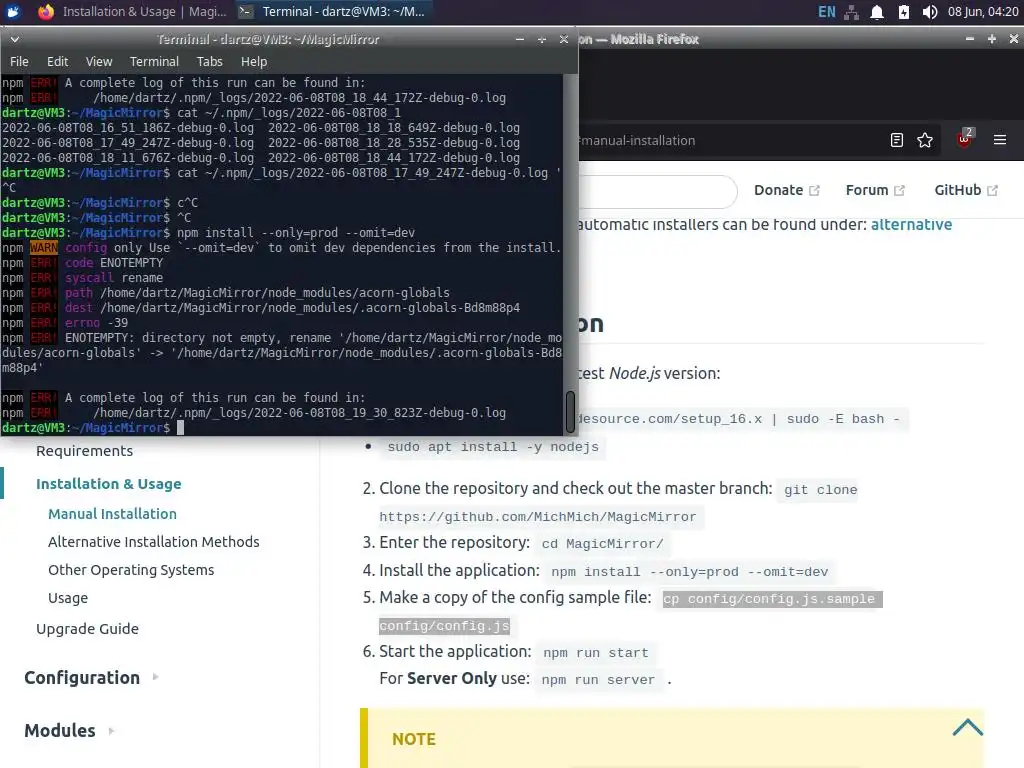Screen dimensions: 1024x768
Task: Click the Firefox URL bar text
Action: pos(637,140)
